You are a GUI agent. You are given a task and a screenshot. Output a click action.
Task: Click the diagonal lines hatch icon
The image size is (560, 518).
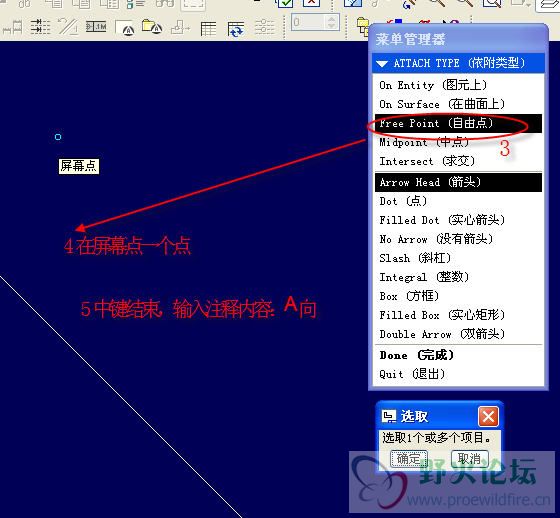pos(68,27)
